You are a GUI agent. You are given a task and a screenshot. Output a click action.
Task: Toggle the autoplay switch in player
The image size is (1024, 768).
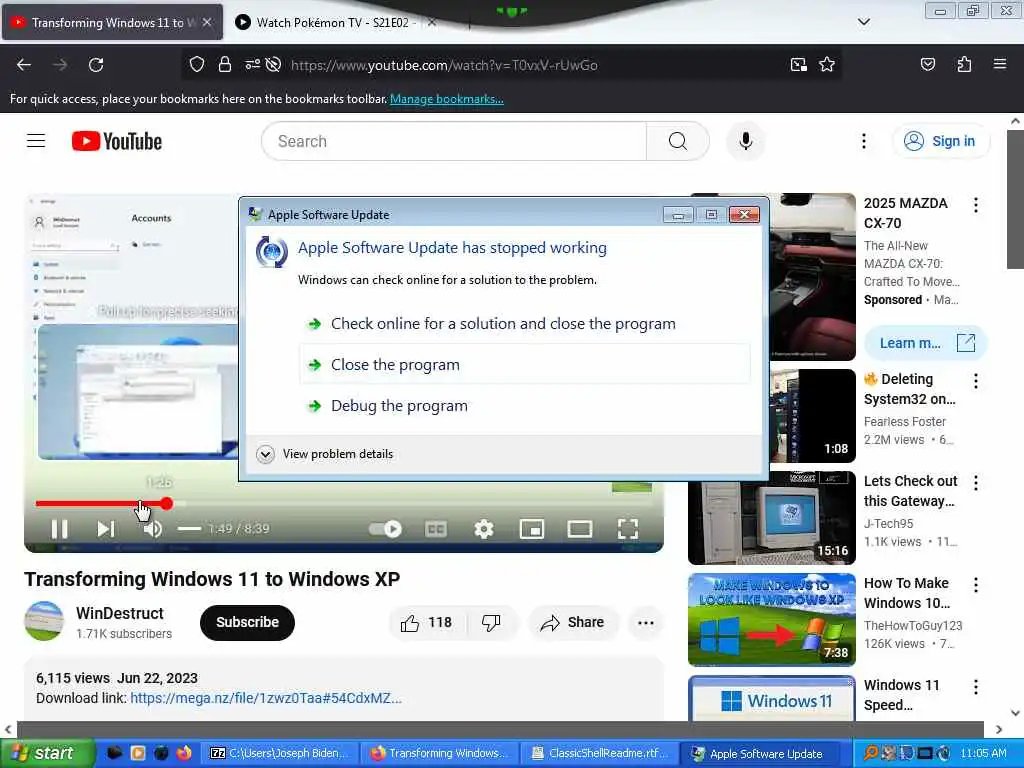385,529
